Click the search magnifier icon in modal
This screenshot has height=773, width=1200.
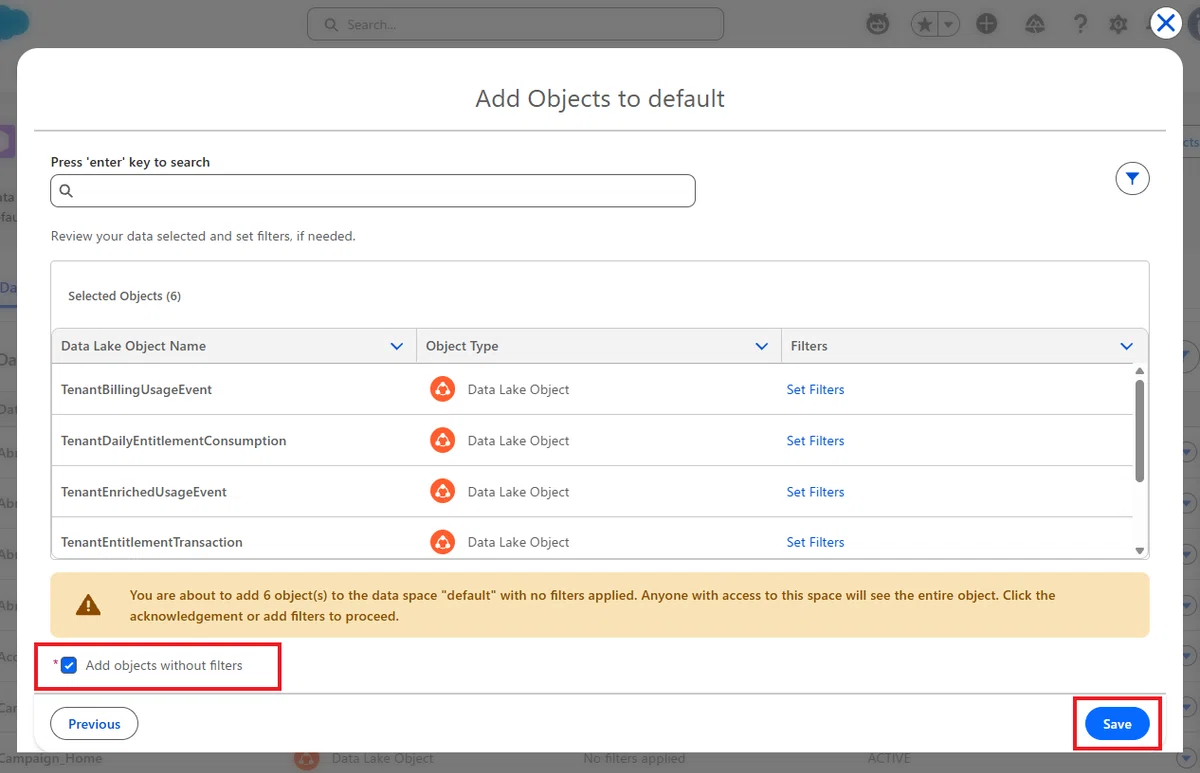click(66, 191)
